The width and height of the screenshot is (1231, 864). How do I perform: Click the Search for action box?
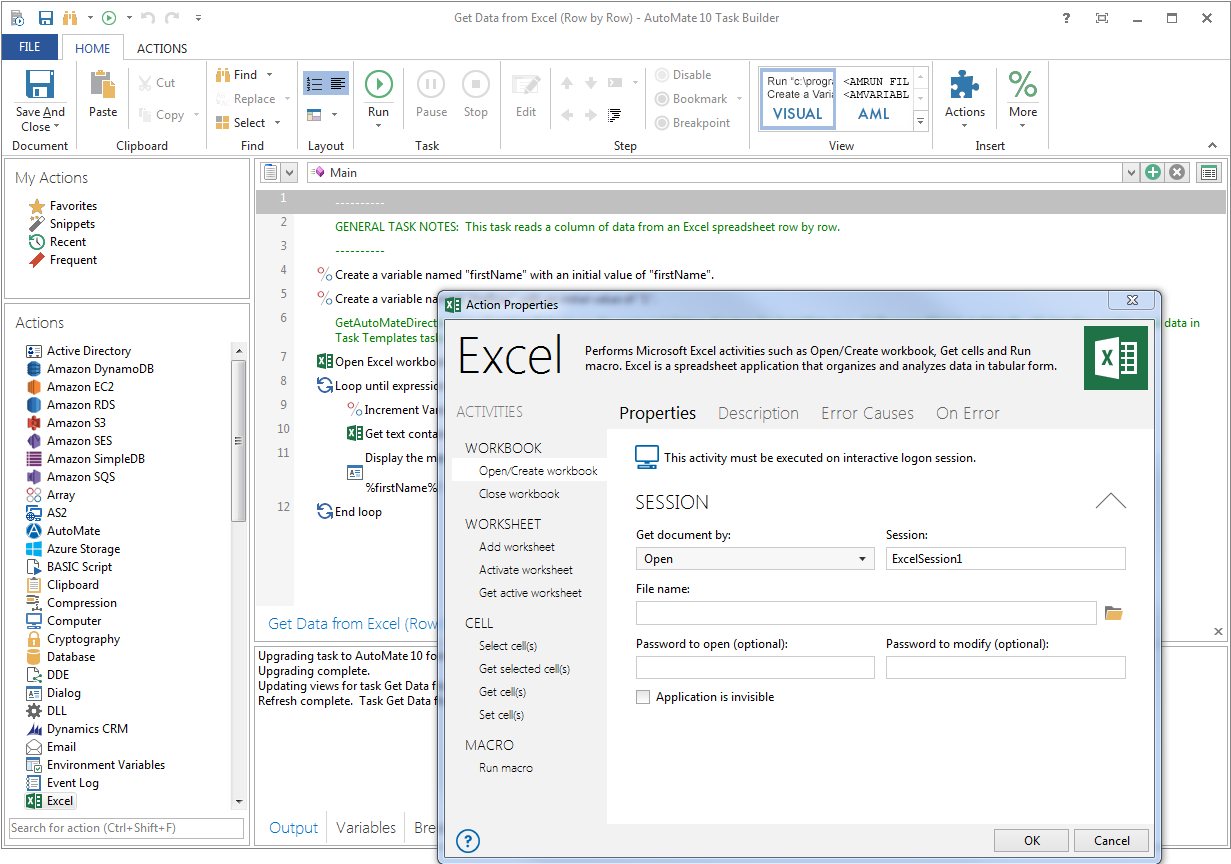(127, 828)
